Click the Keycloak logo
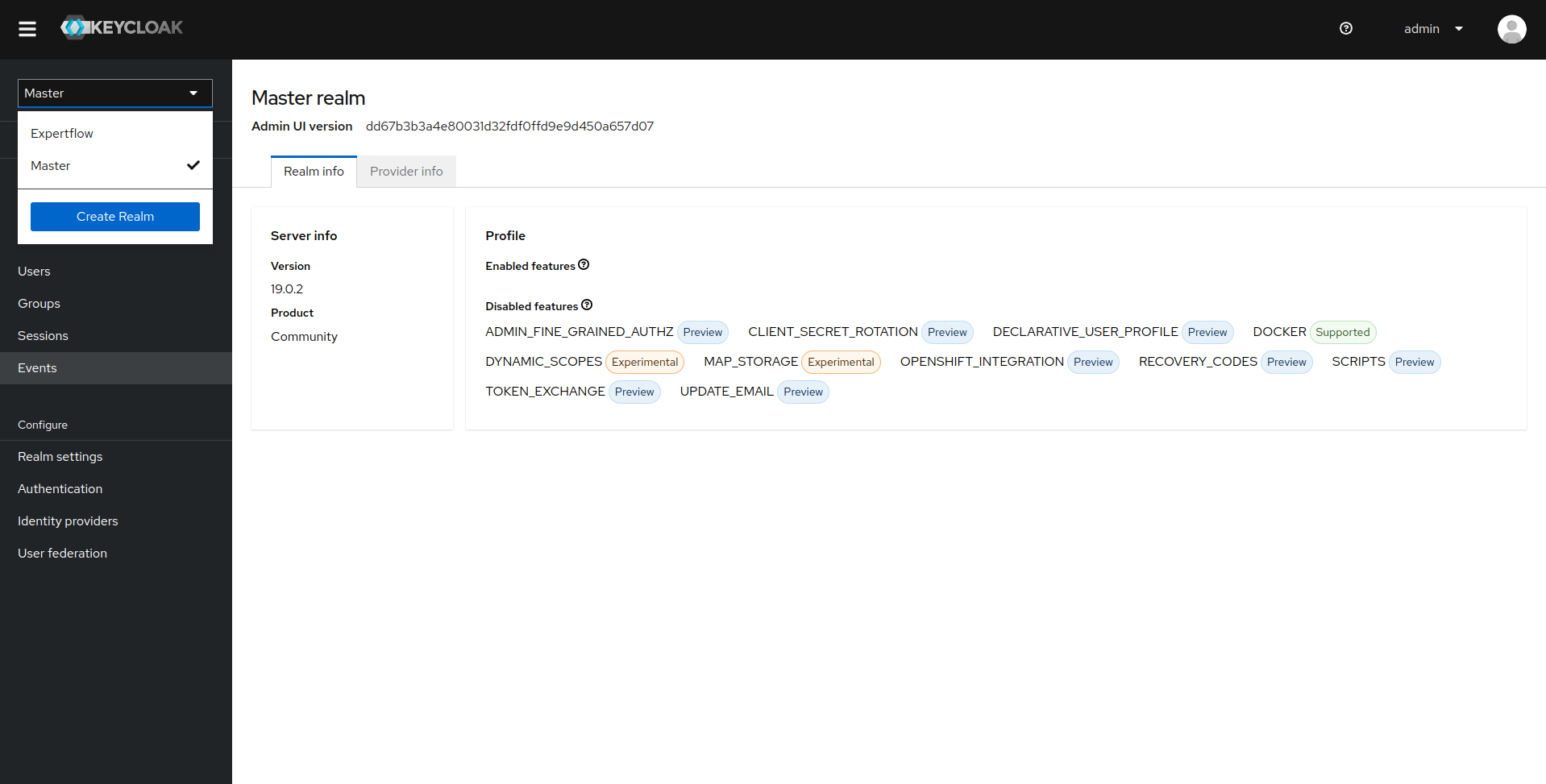The image size is (1546, 784). coord(122,27)
